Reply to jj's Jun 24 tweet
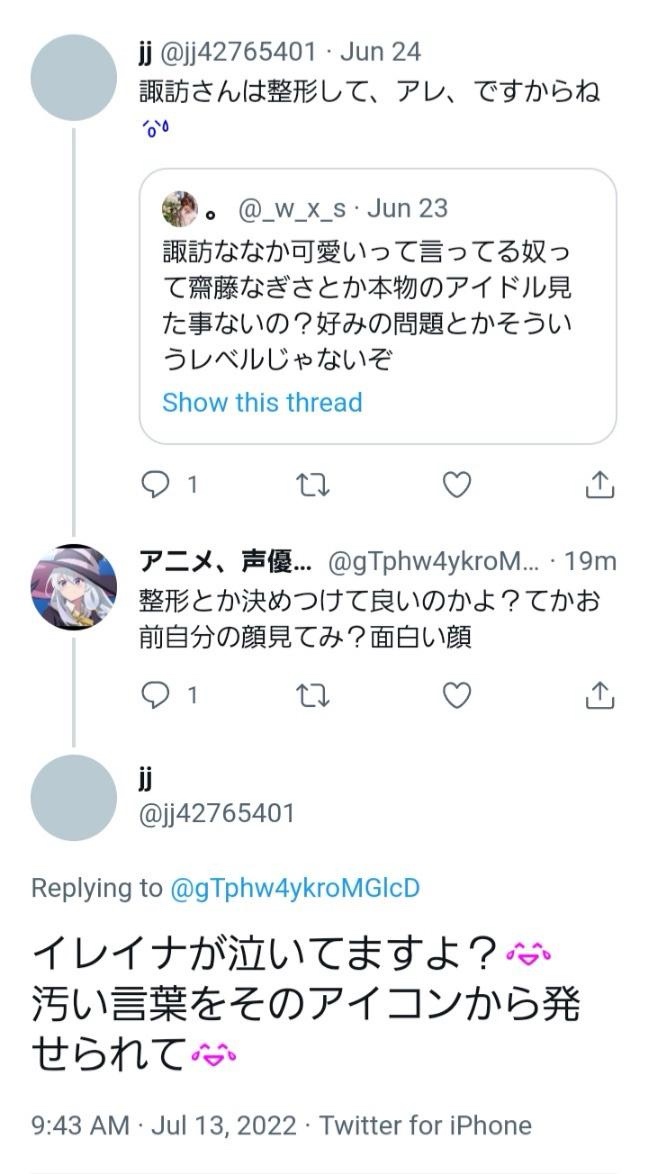This screenshot has height=1174, width=648. point(155,485)
